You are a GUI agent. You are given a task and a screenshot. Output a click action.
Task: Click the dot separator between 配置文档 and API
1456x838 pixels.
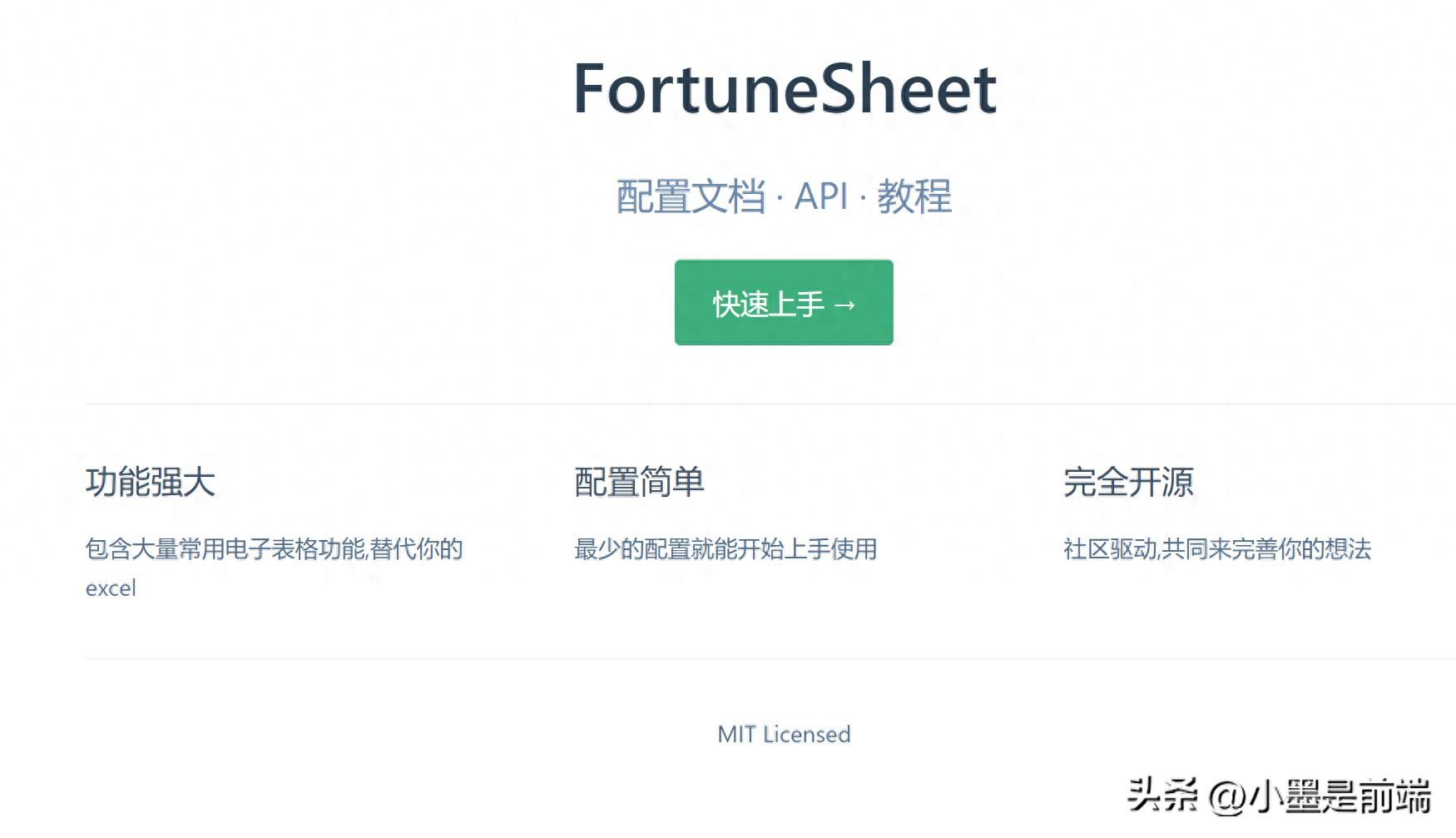pos(780,200)
